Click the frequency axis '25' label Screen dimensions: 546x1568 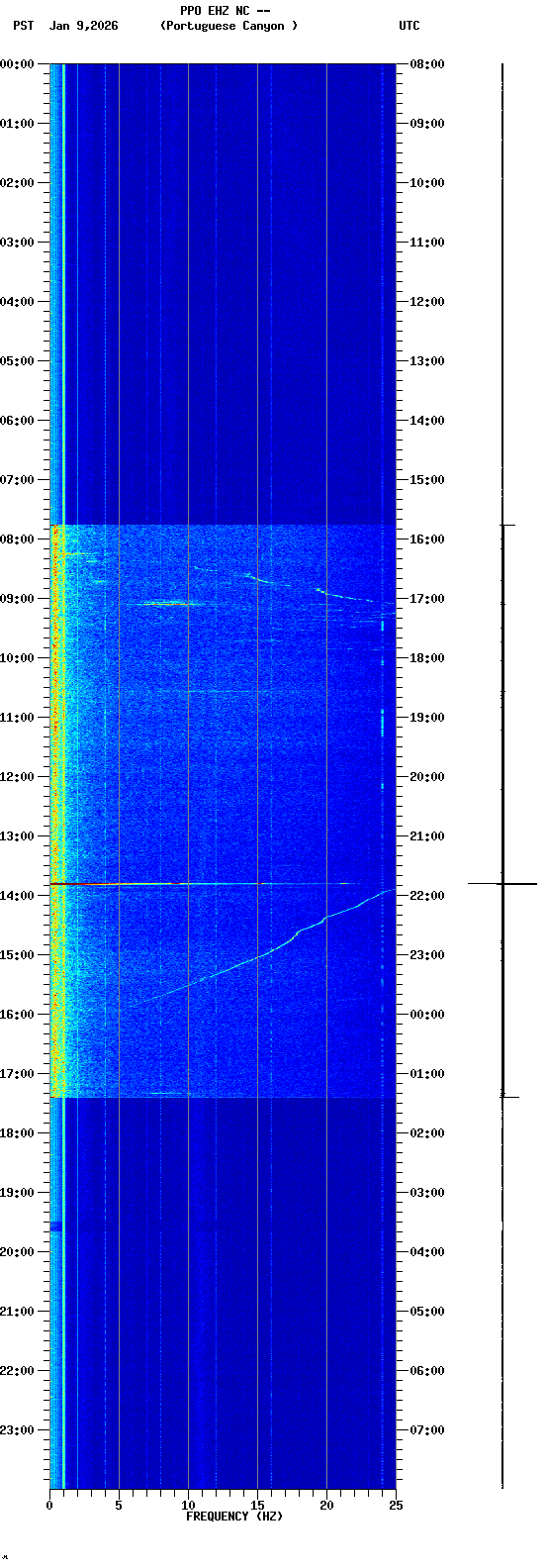tap(396, 1506)
